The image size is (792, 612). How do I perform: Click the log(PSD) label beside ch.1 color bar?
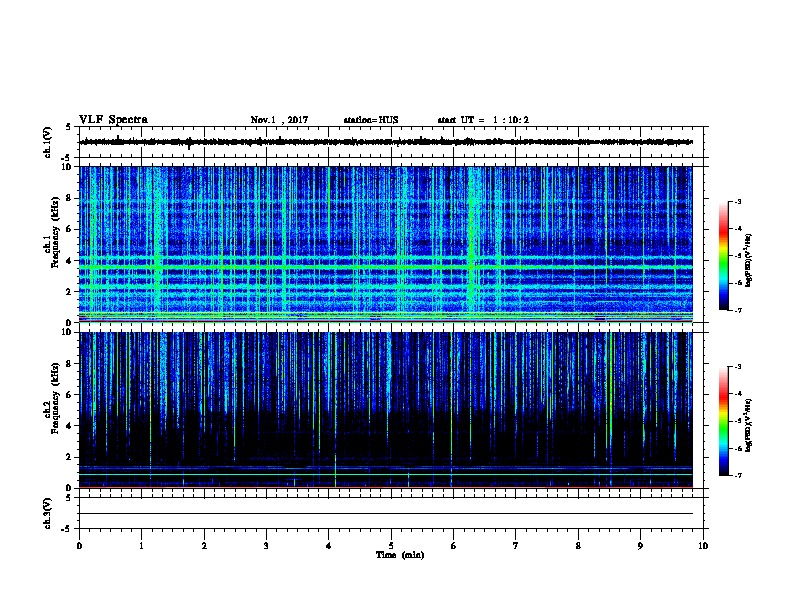tap(749, 261)
